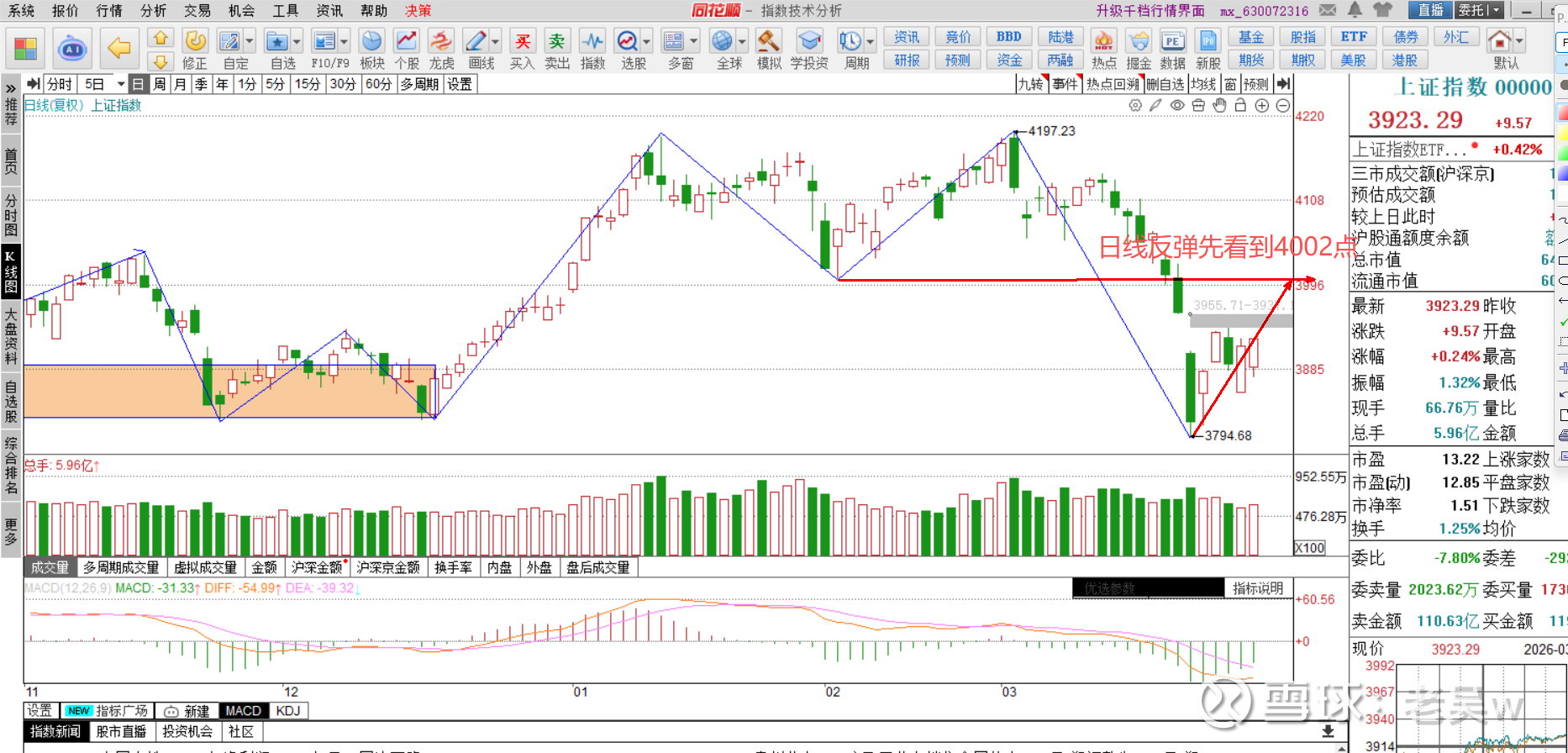Toggle the eye visibility icon above chart
Screen dimensions: 1568x753
1177,105
